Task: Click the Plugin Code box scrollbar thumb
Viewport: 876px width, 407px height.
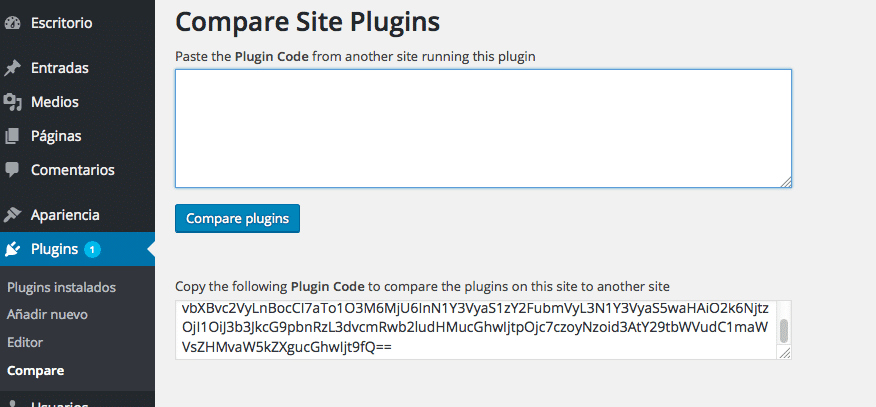Action: tap(784, 331)
